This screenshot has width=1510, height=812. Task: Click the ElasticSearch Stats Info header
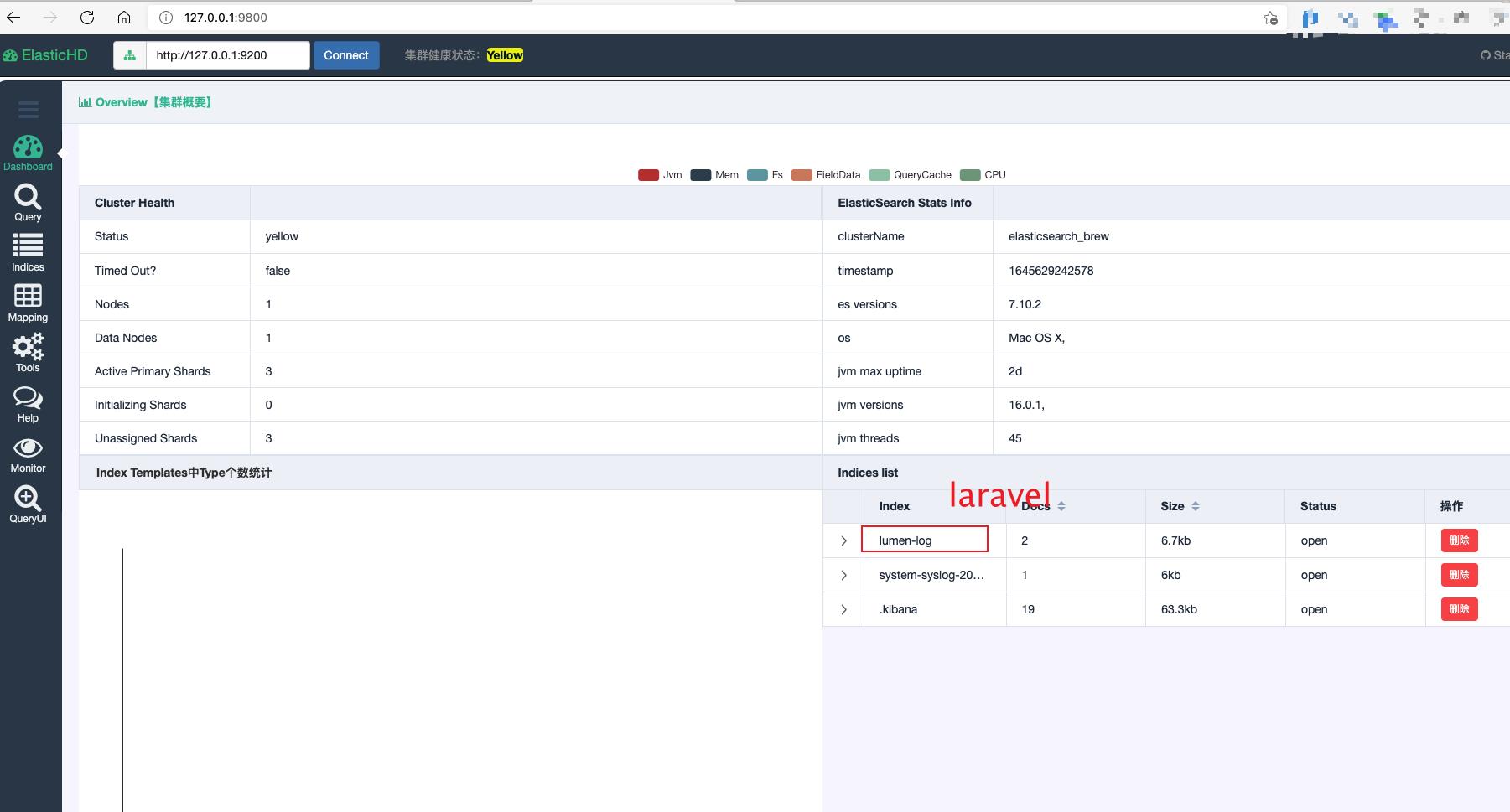(x=905, y=203)
